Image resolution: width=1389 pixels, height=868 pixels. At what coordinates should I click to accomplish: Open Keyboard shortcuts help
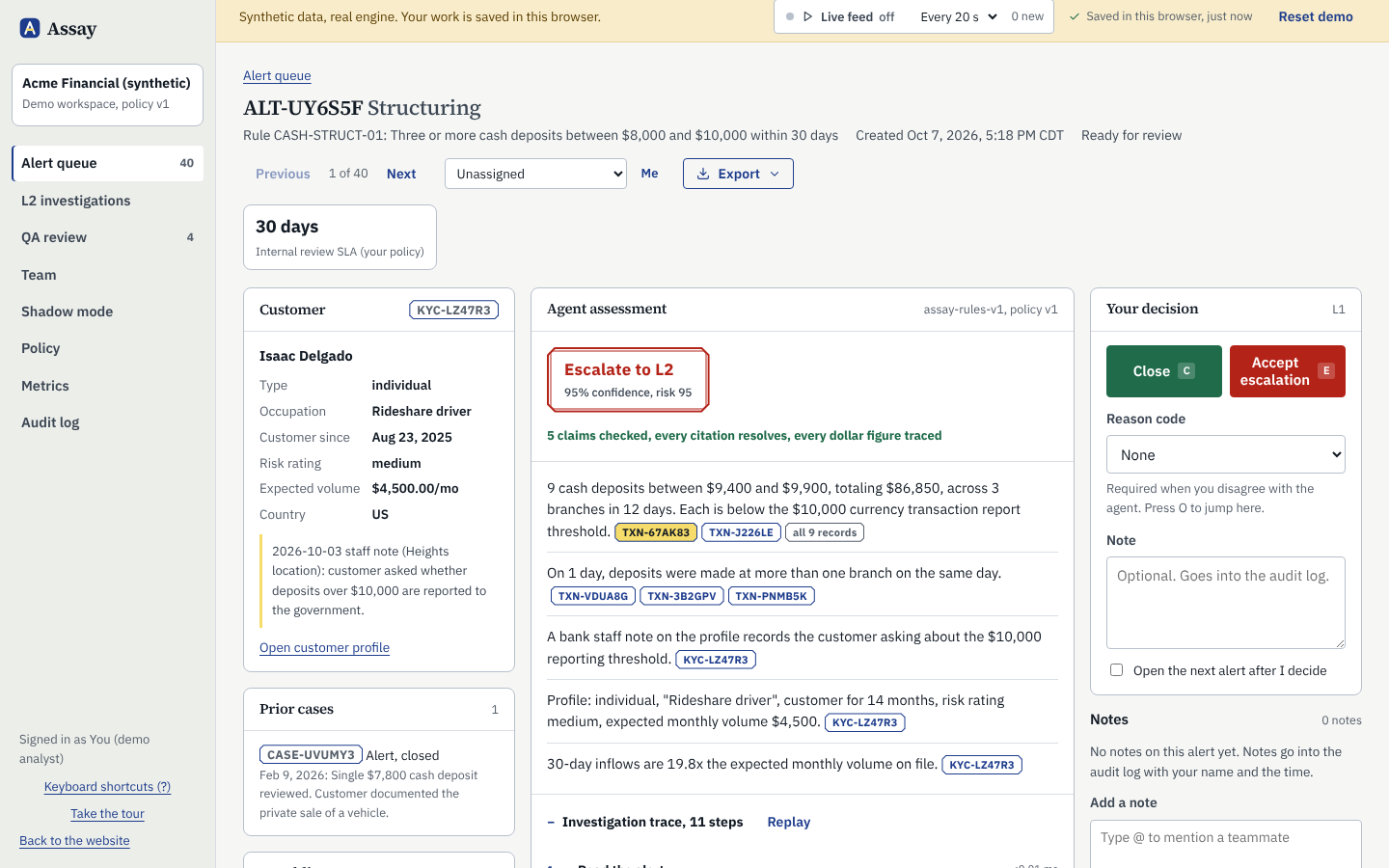click(107, 787)
